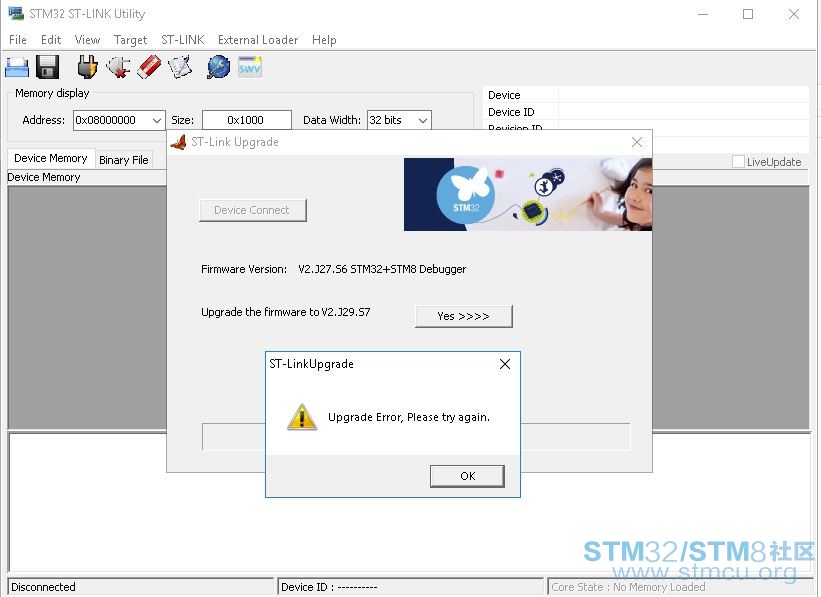Click the Device ID row in info panel
This screenshot has width=821, height=597.
(x=646, y=112)
